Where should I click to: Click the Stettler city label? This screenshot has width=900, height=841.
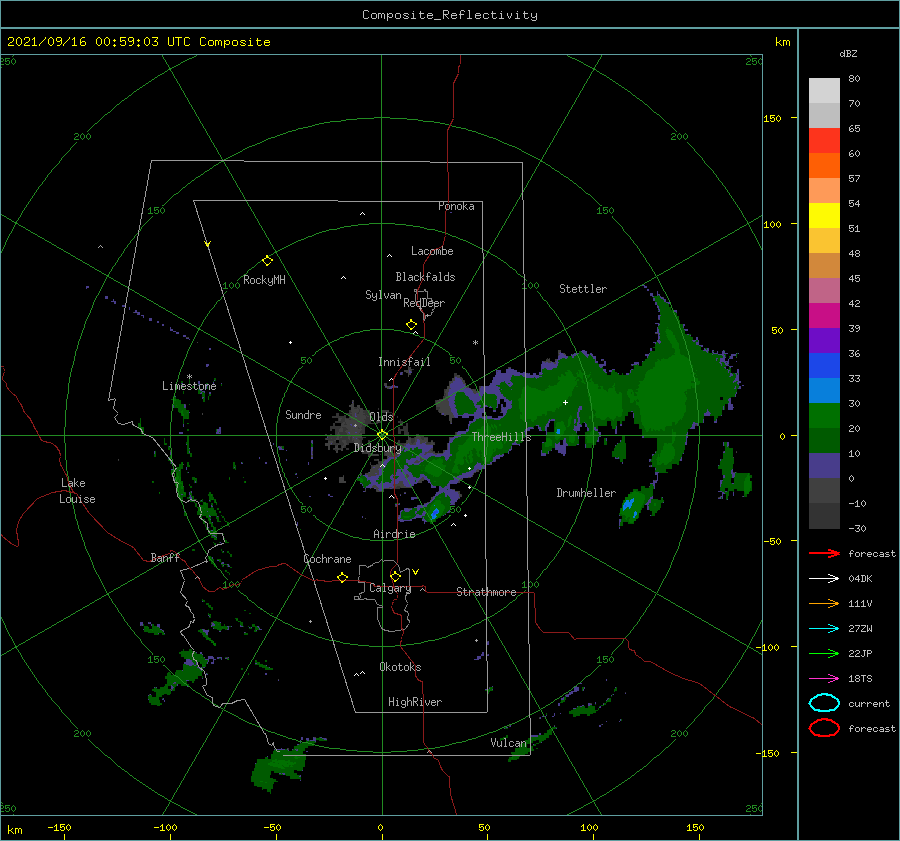(x=583, y=289)
